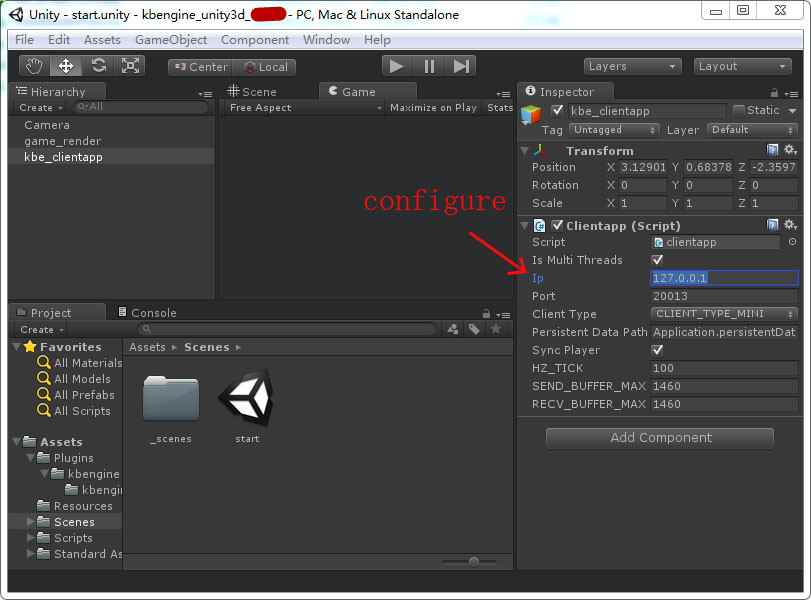Toggle Maximize on Play

433,108
